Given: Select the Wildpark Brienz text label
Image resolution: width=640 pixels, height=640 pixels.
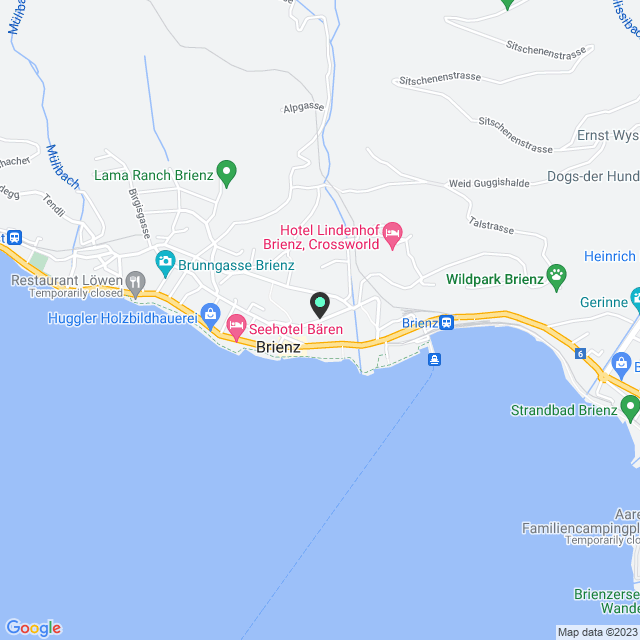Looking at the screenshot, I should (495, 279).
